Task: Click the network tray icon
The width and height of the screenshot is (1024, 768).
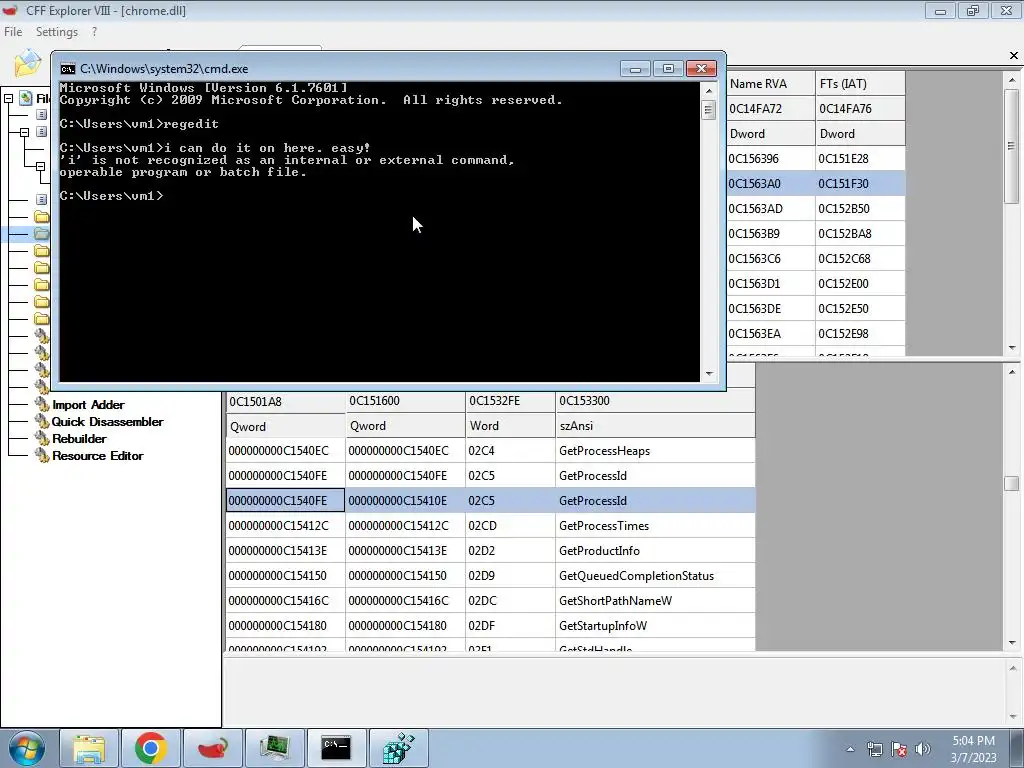Action: (x=874, y=749)
